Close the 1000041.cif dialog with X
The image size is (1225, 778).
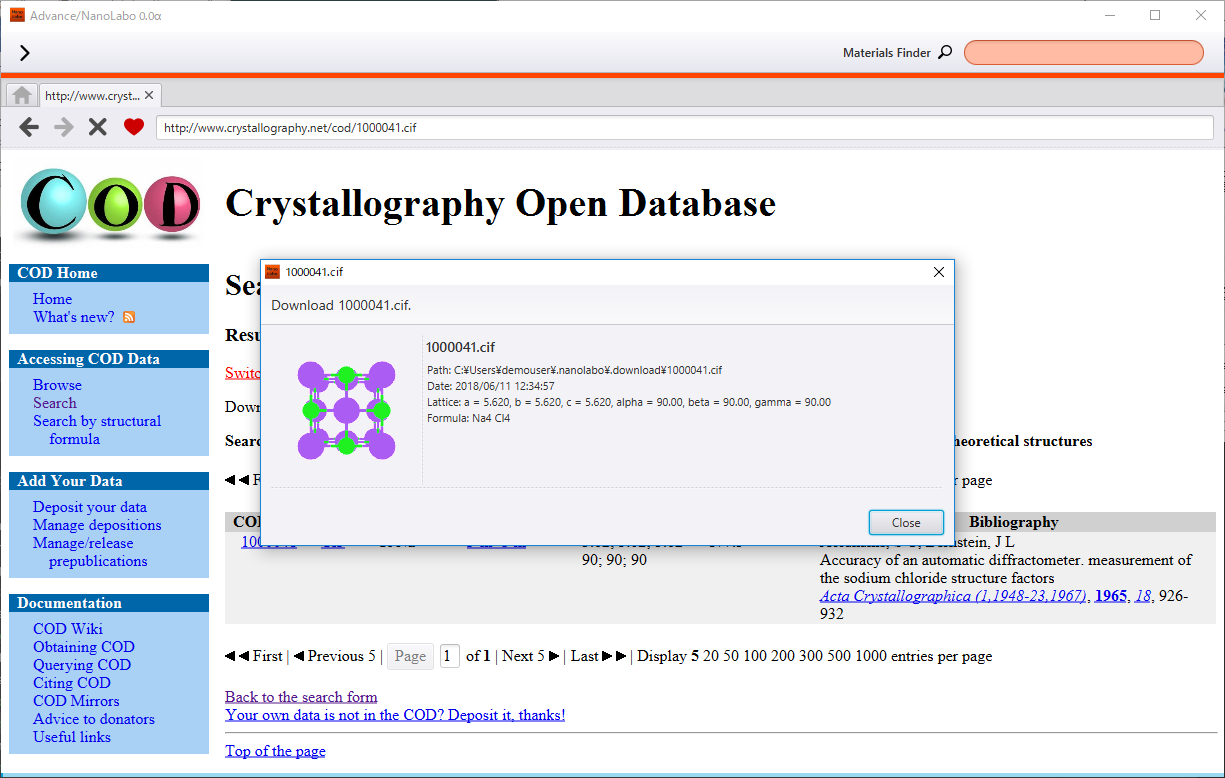tap(938, 272)
